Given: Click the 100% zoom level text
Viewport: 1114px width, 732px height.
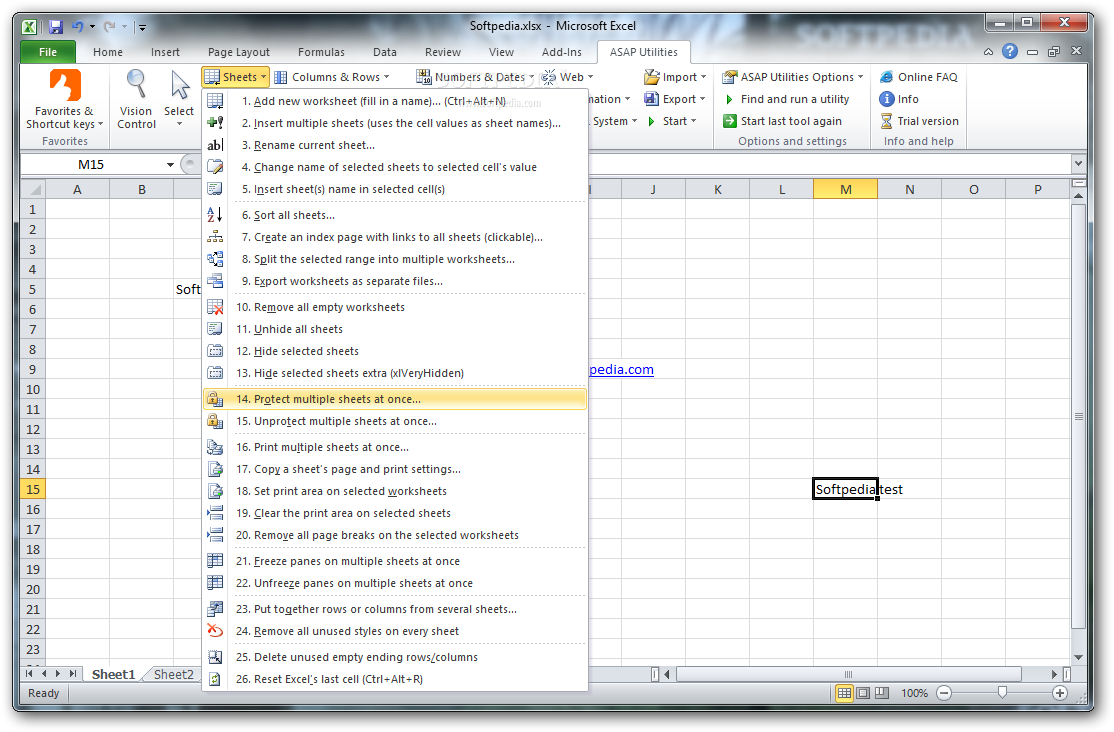Looking at the screenshot, I should 914,693.
